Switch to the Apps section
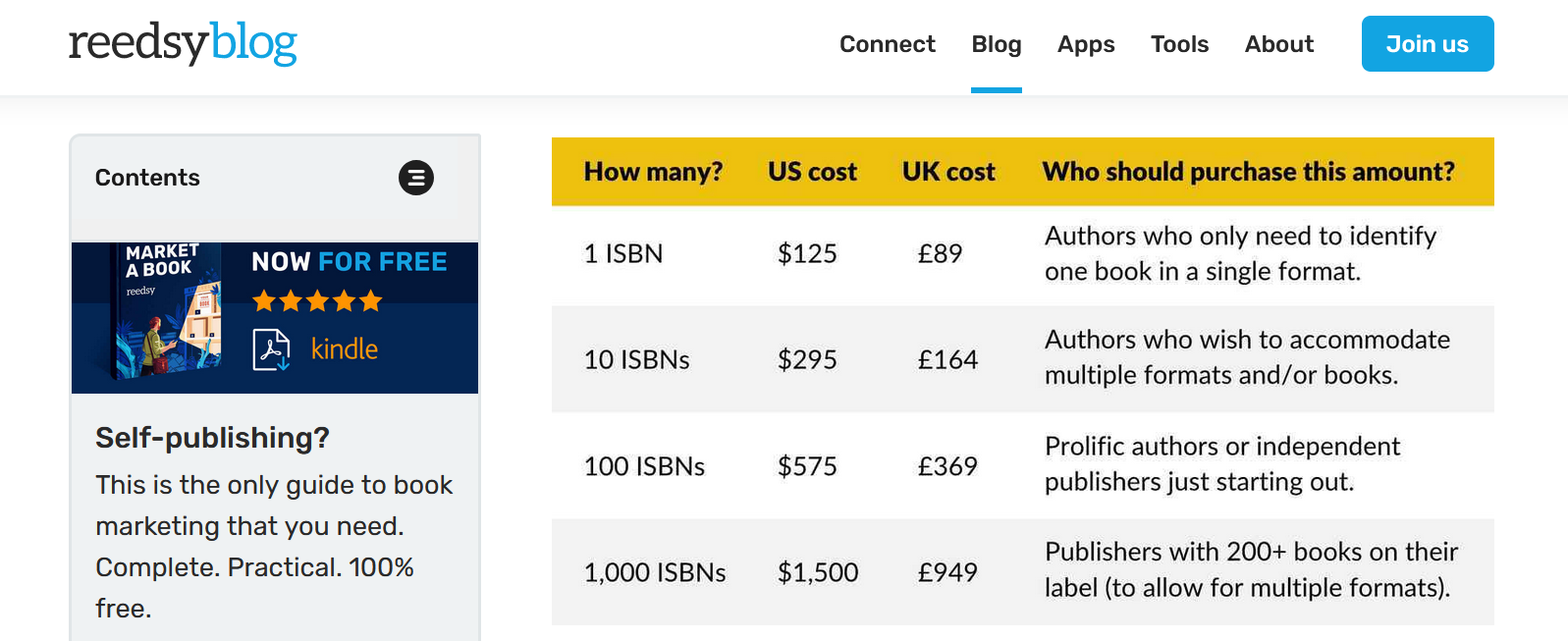Viewport: 1568px width, 641px height. 1085,43
